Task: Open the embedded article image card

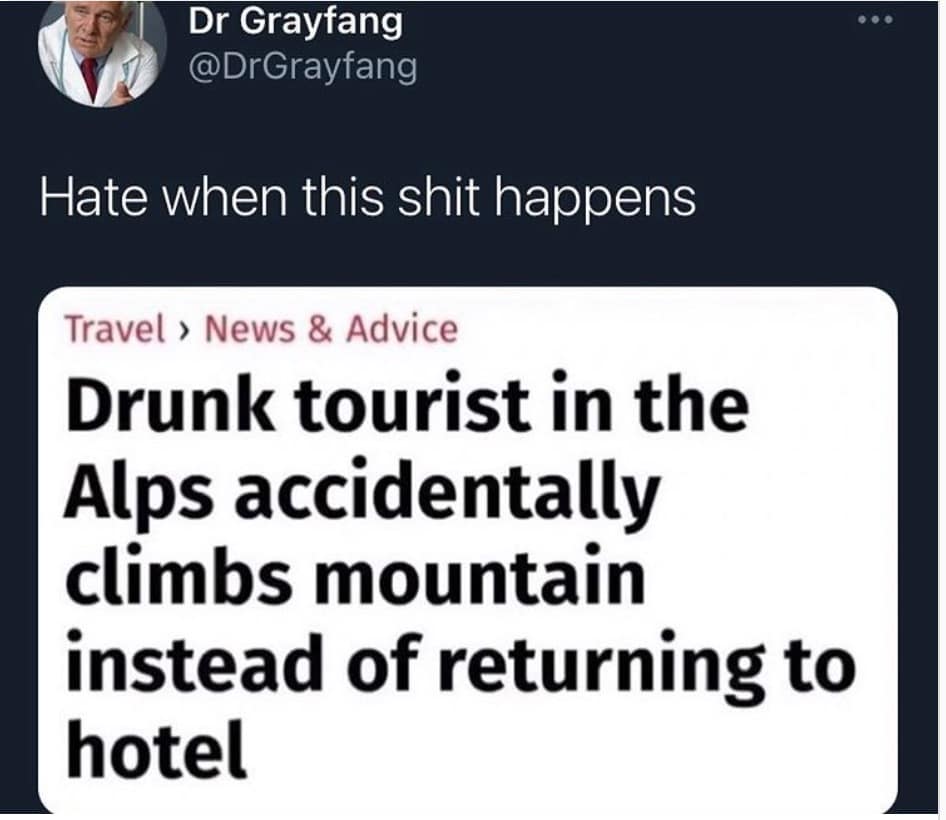Action: pyautogui.click(x=468, y=550)
